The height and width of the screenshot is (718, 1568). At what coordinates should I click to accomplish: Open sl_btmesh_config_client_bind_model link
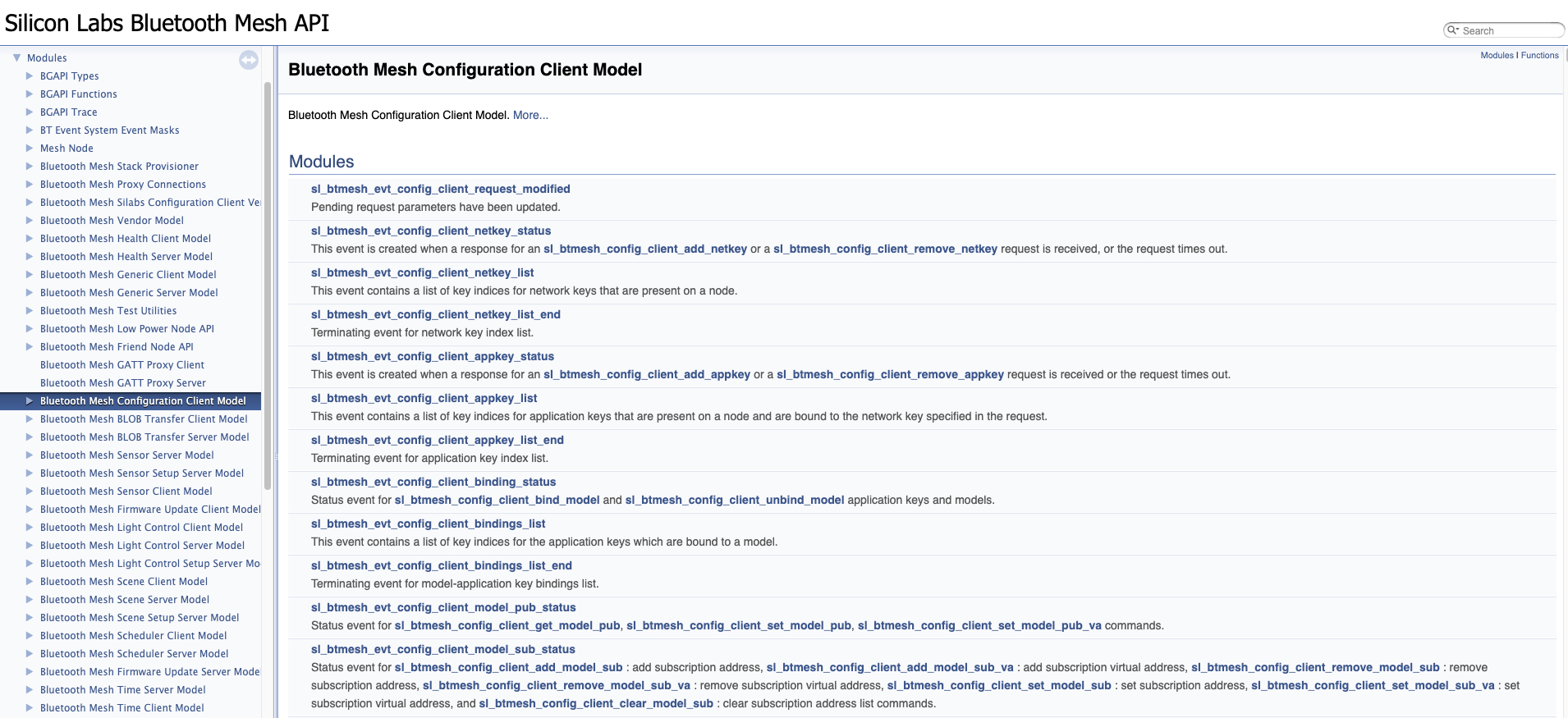[497, 500]
